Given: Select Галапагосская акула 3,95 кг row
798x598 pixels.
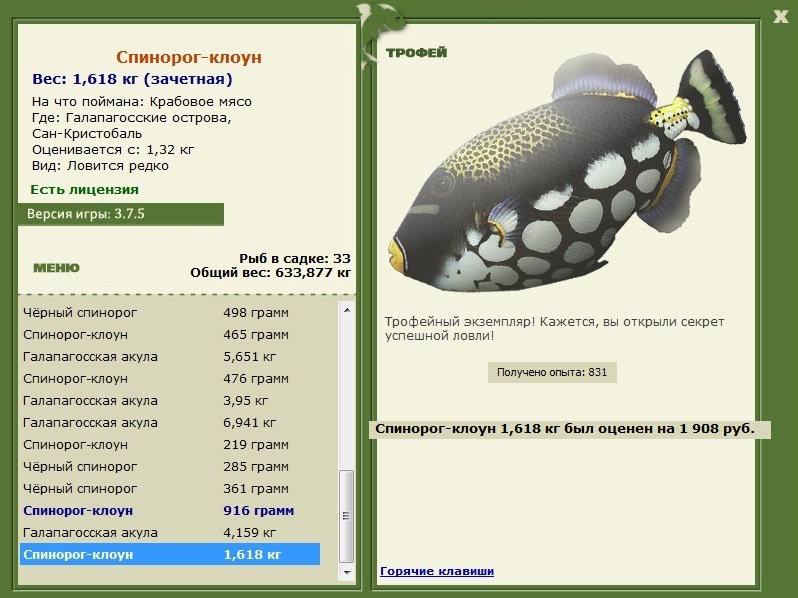Looking at the screenshot, I should [170, 401].
